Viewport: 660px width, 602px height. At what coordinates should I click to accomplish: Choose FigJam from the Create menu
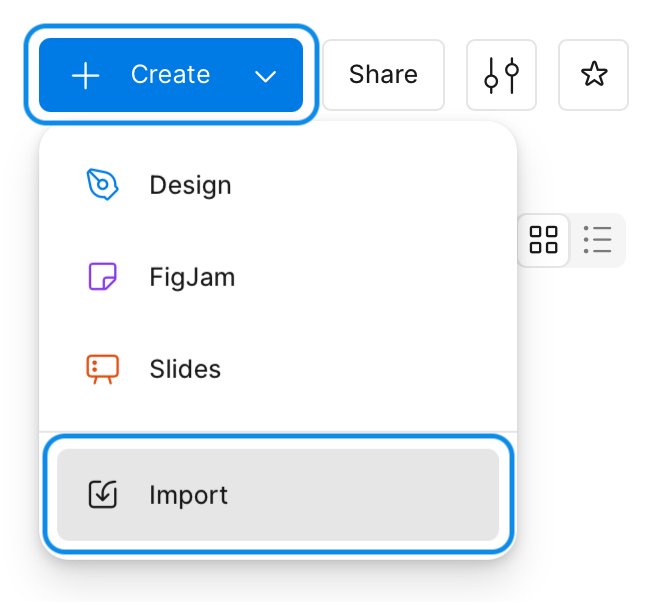click(x=192, y=277)
